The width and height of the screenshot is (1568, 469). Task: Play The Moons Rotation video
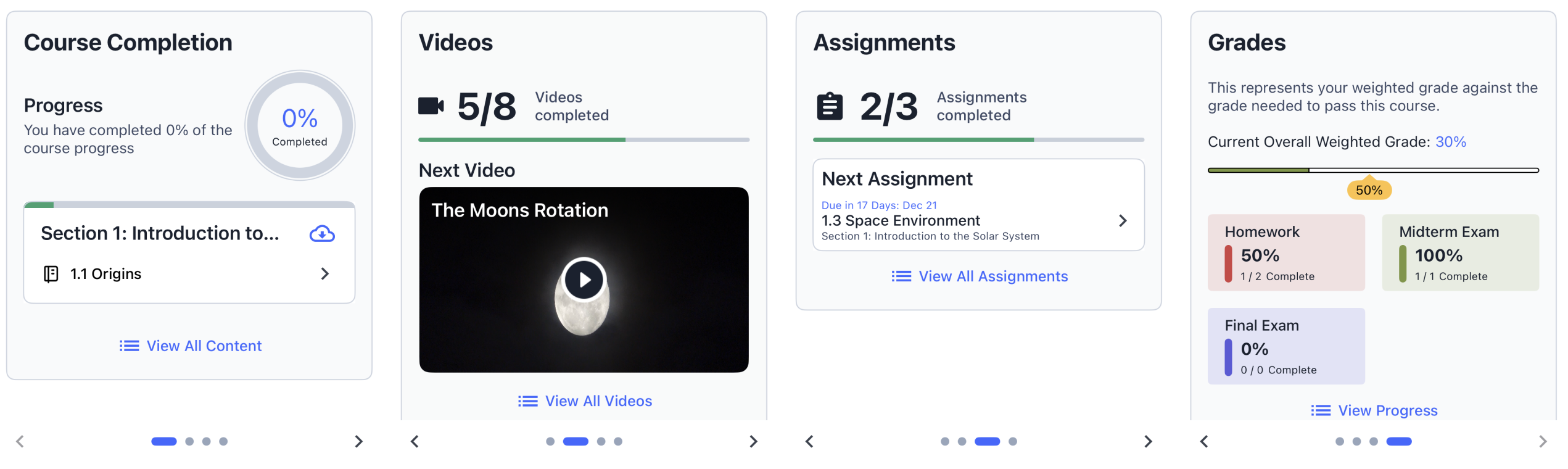pyautogui.click(x=584, y=280)
